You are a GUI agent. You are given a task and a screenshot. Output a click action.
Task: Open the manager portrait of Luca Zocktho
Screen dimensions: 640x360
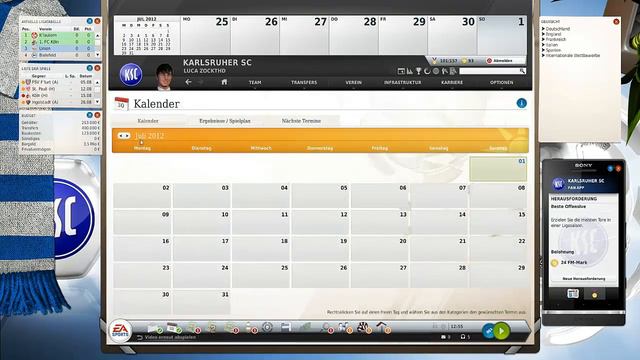(x=164, y=77)
